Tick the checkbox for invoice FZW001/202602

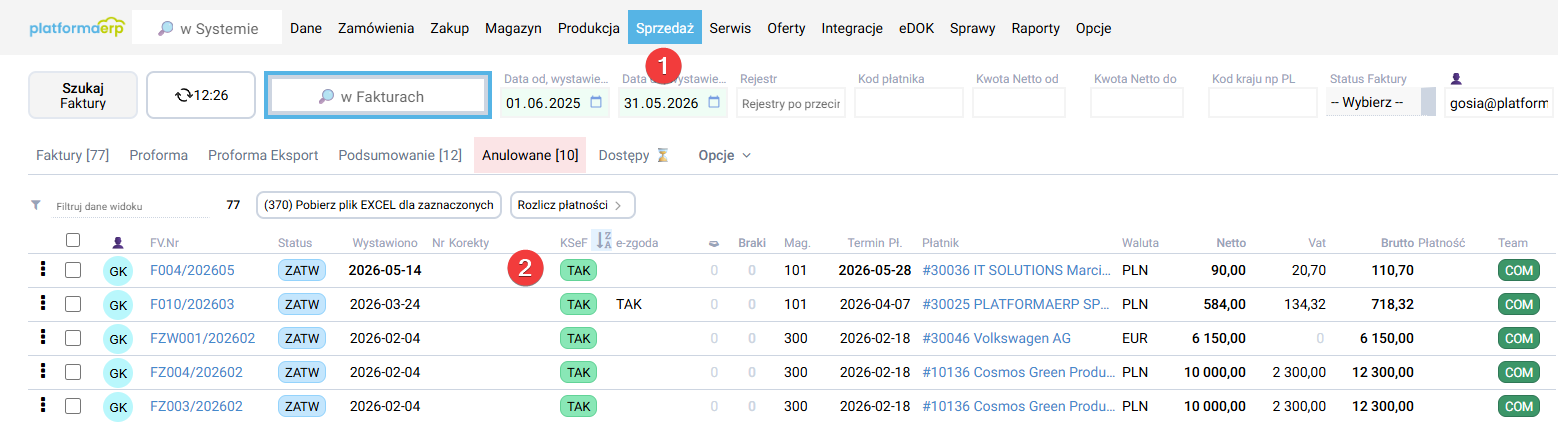pyautogui.click(x=72, y=338)
